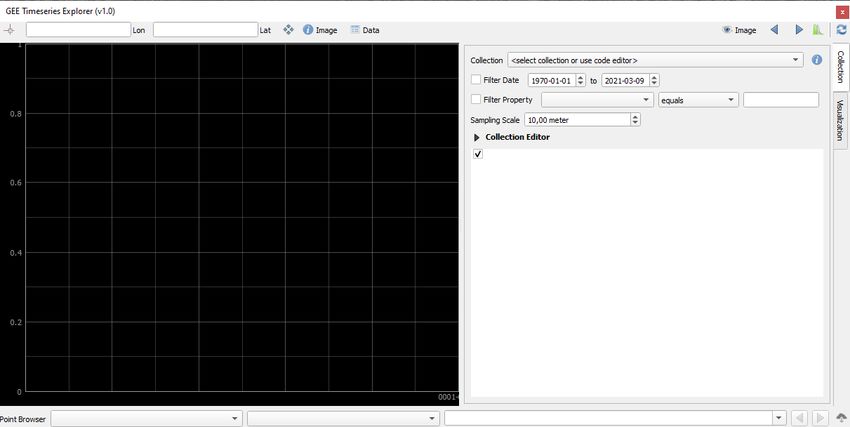Enable the Filter Property checkbox
Viewport: 850px width, 427px height.
click(476, 100)
